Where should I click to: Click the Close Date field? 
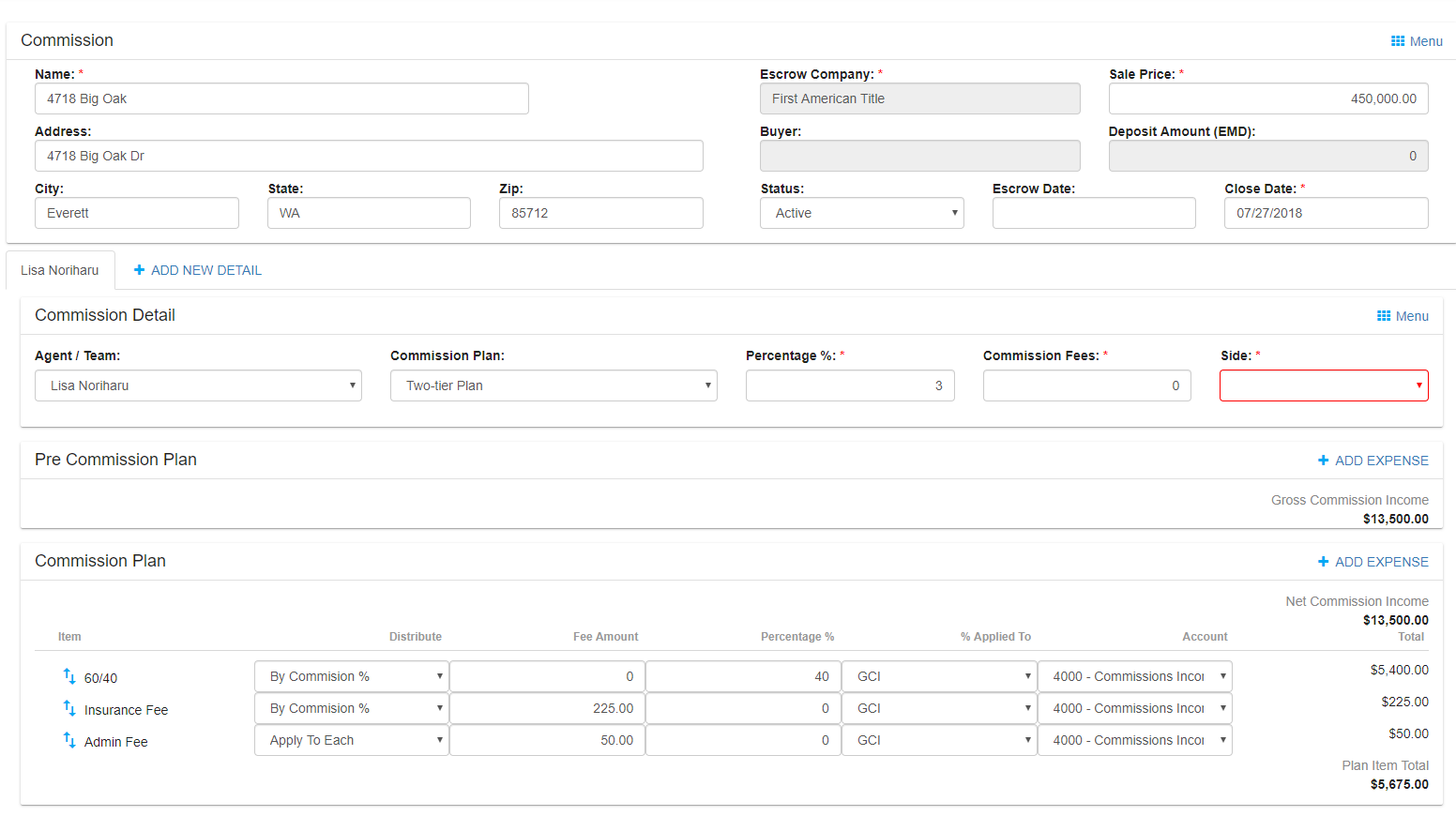pyautogui.click(x=1325, y=213)
